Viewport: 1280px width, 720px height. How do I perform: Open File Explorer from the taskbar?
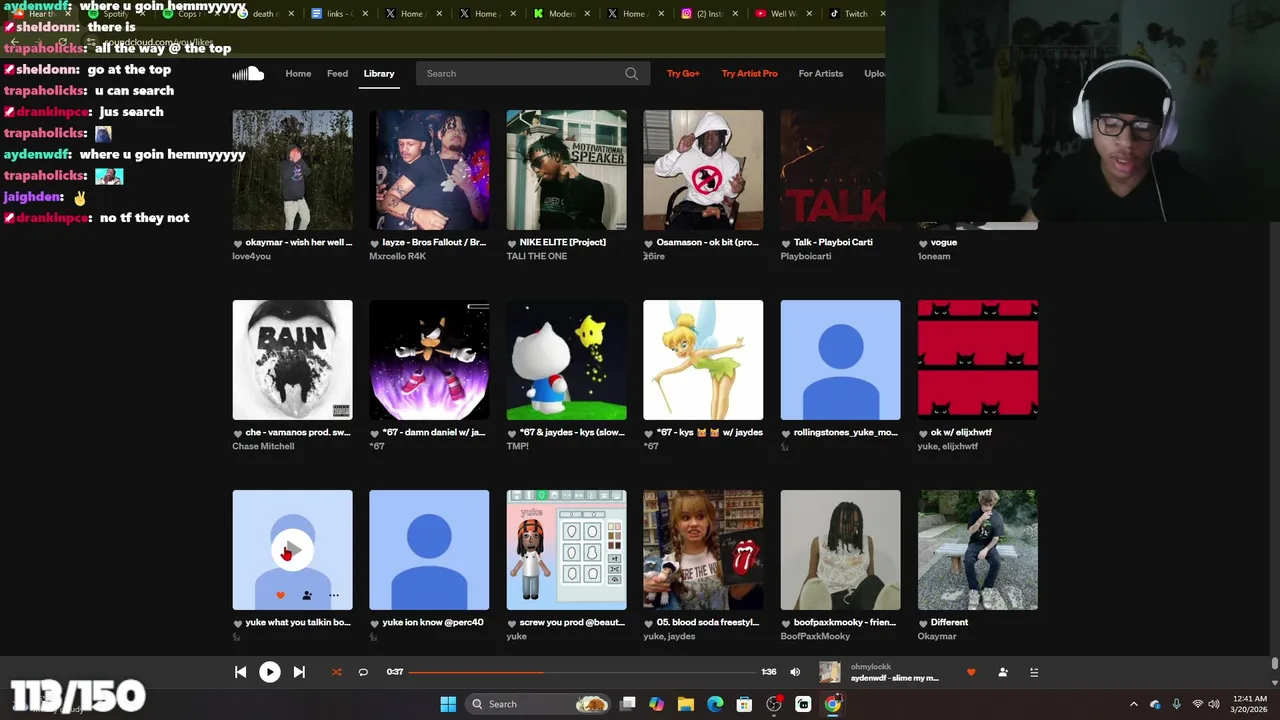685,704
